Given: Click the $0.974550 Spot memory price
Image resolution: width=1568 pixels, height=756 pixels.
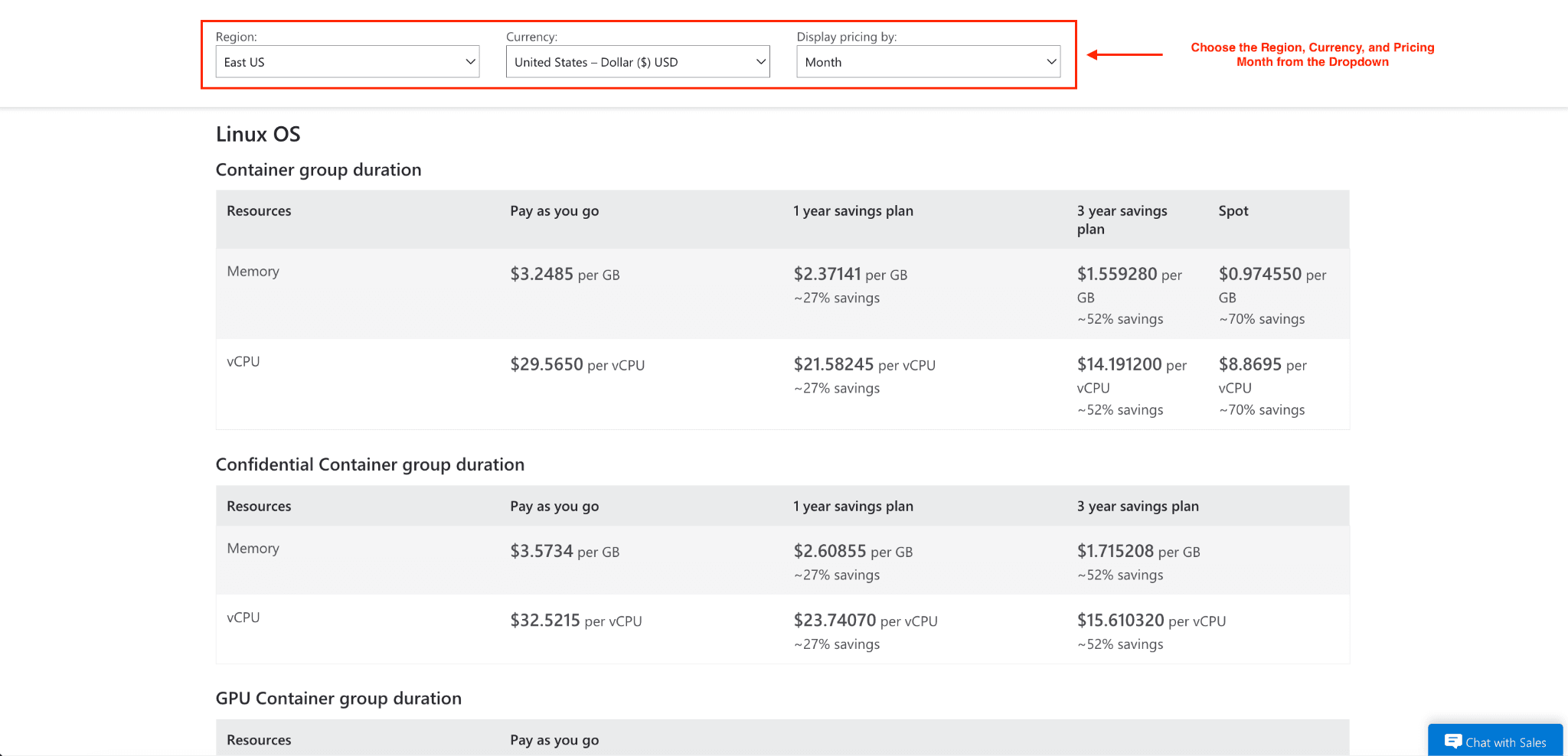Looking at the screenshot, I should [x=1272, y=285].
